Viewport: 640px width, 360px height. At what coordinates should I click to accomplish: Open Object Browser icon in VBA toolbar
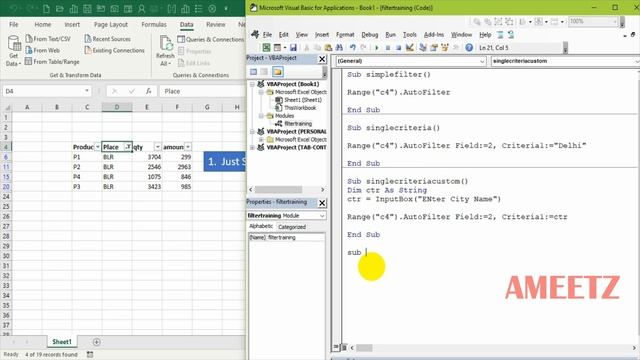tap(445, 48)
